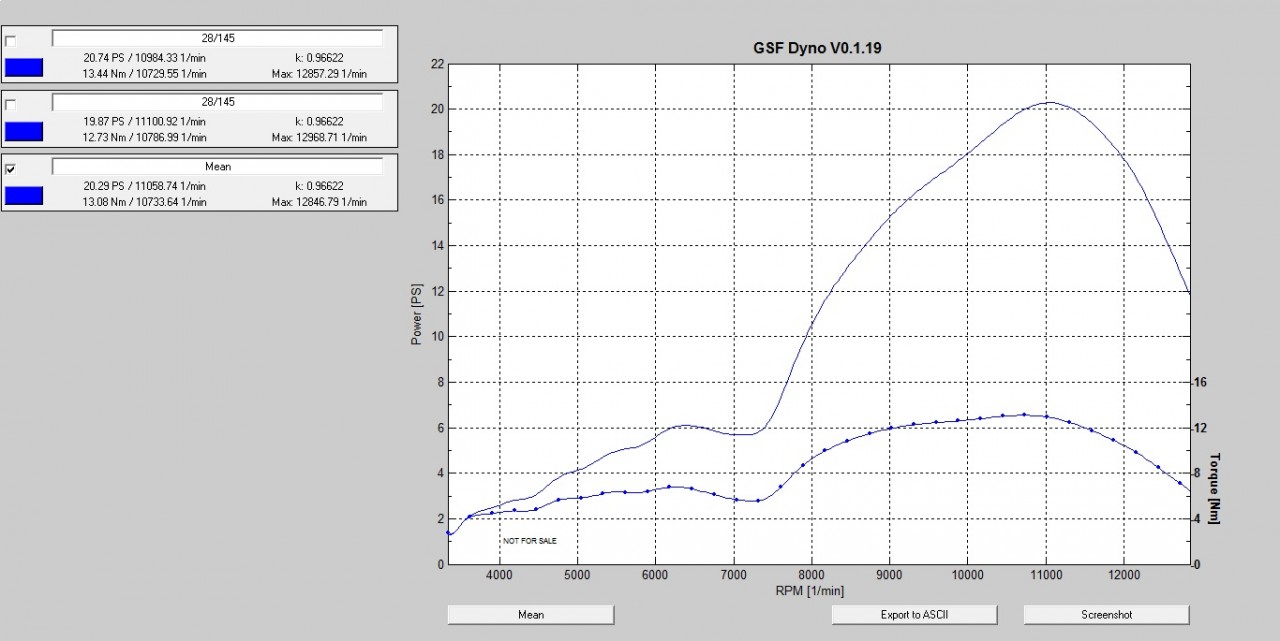Click the Export to ASCII button

pyautogui.click(x=914, y=614)
